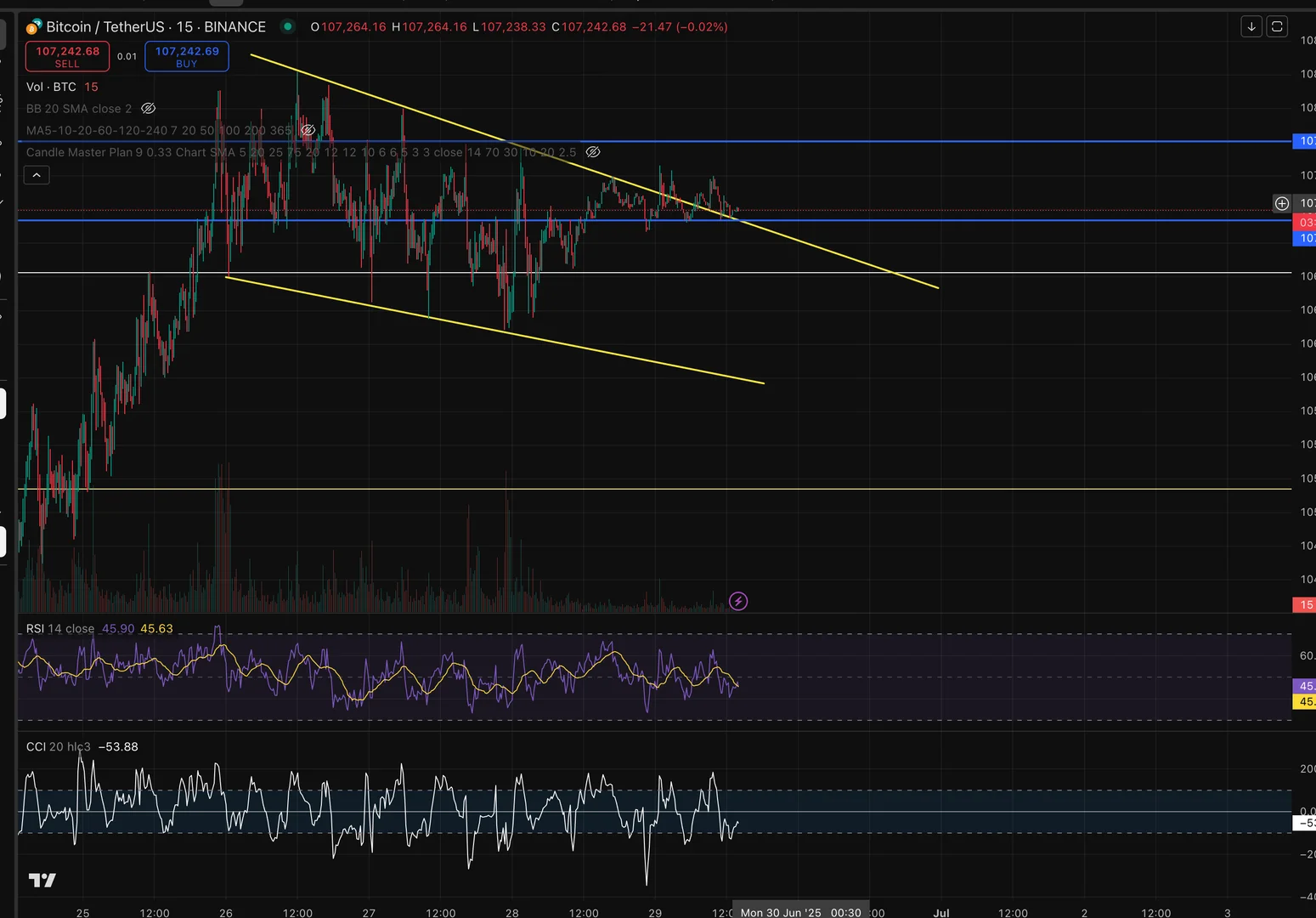
Task: Open symbol search via Bitcoin / TetherUS title
Action: pyautogui.click(x=155, y=27)
